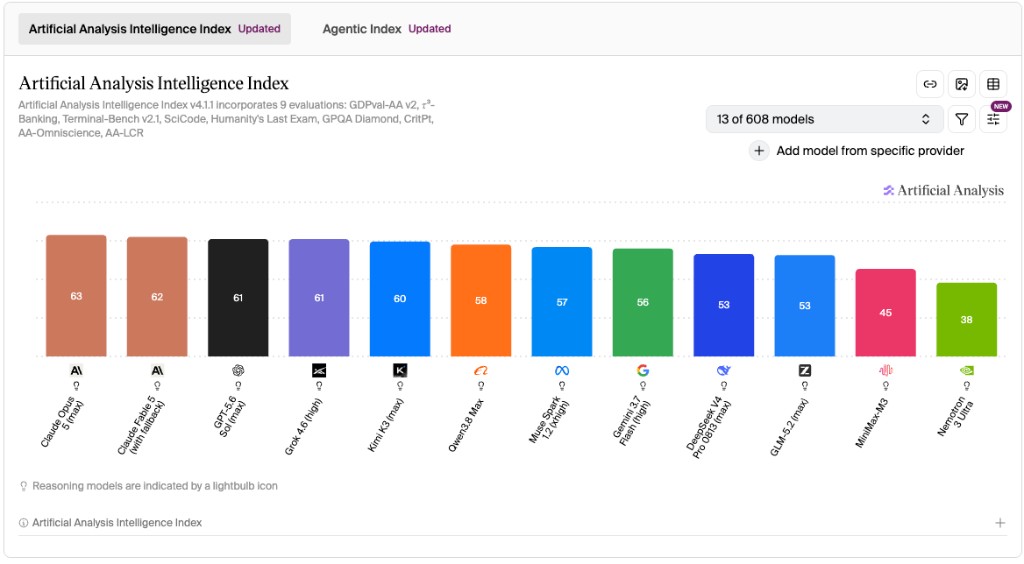Select the orange Qwen3.8 Max bar
The height and width of the screenshot is (564, 1024).
481,301
